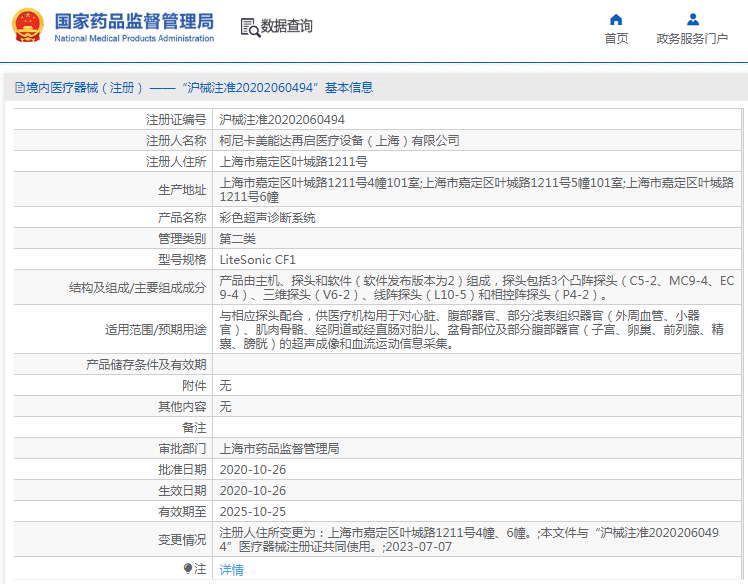Viewport: 748px width, 584px height.
Task: Select 无 value in 附件 row
Action: pos(225,386)
